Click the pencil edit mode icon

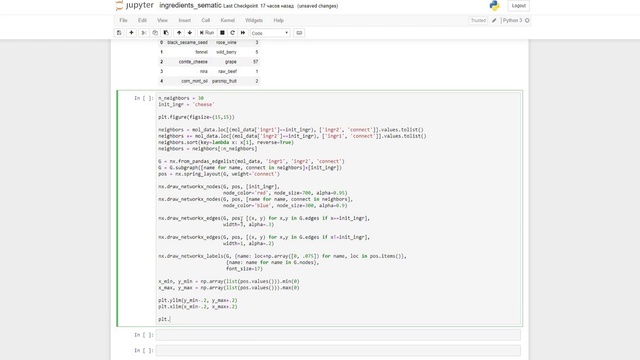(x=494, y=20)
